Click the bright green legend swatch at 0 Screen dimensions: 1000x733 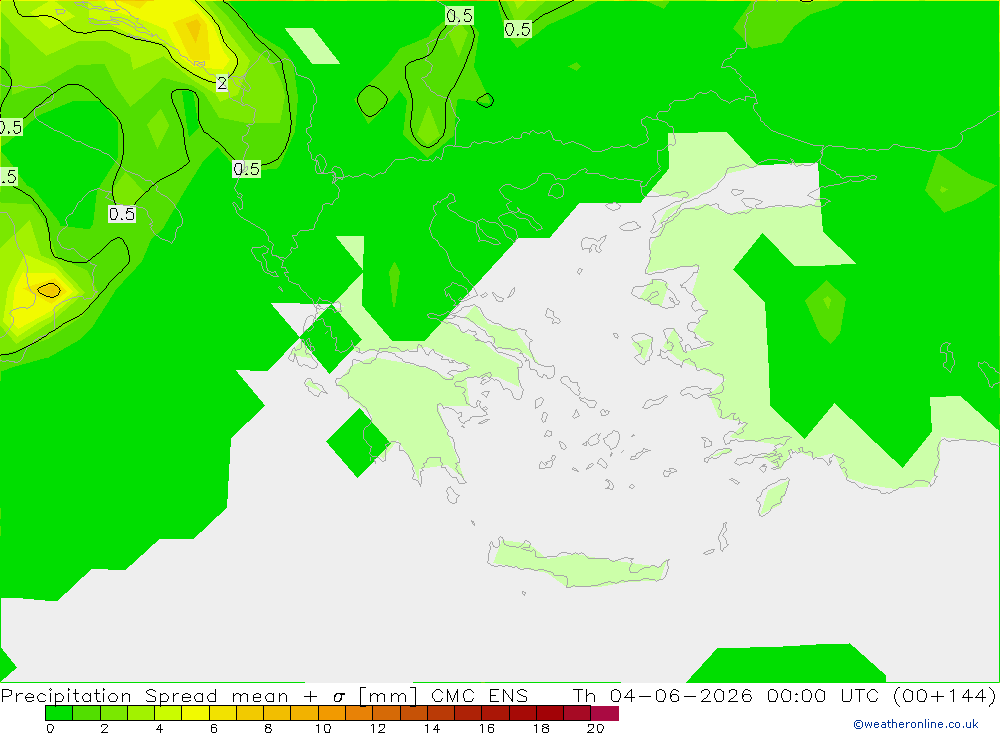pyautogui.click(x=59, y=713)
